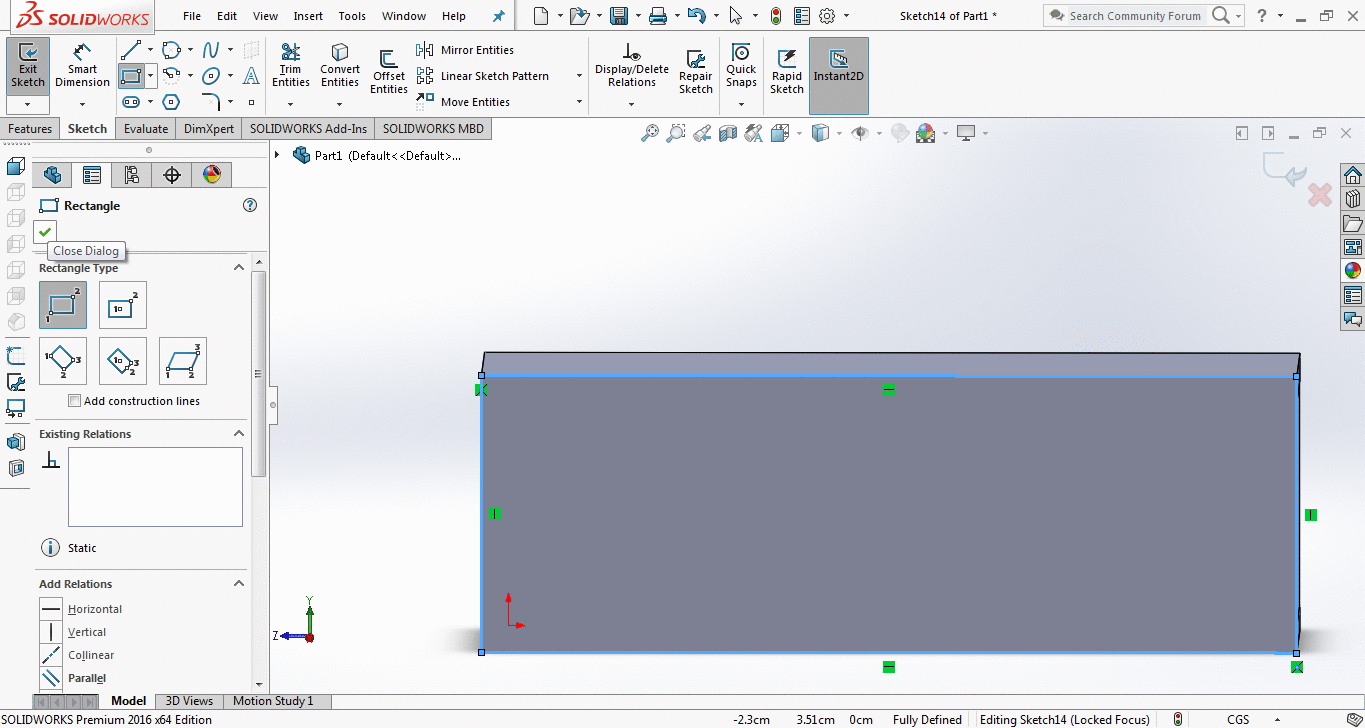Viewport: 1365px width, 728px height.
Task: Open Move Entities dropdown arrow
Action: pos(579,102)
